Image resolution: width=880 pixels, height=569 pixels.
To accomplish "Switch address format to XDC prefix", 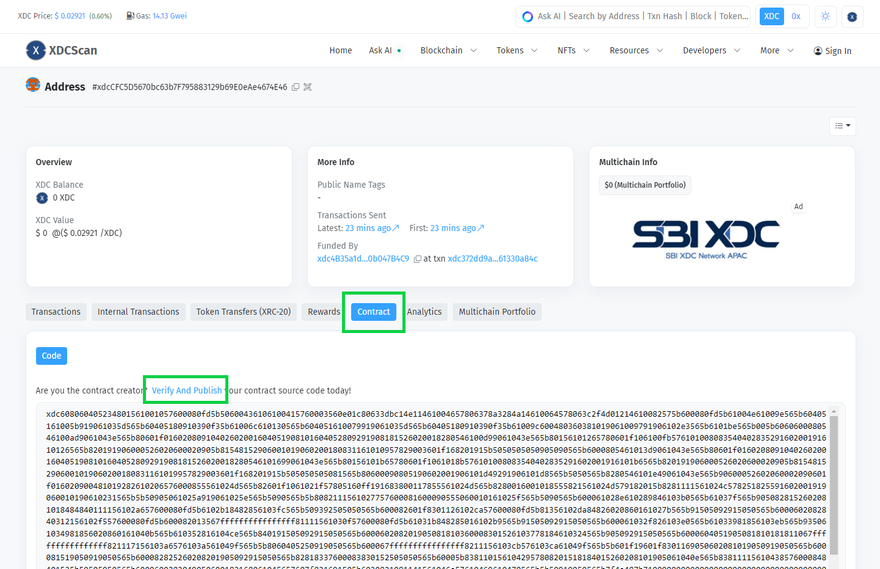I will (x=772, y=17).
